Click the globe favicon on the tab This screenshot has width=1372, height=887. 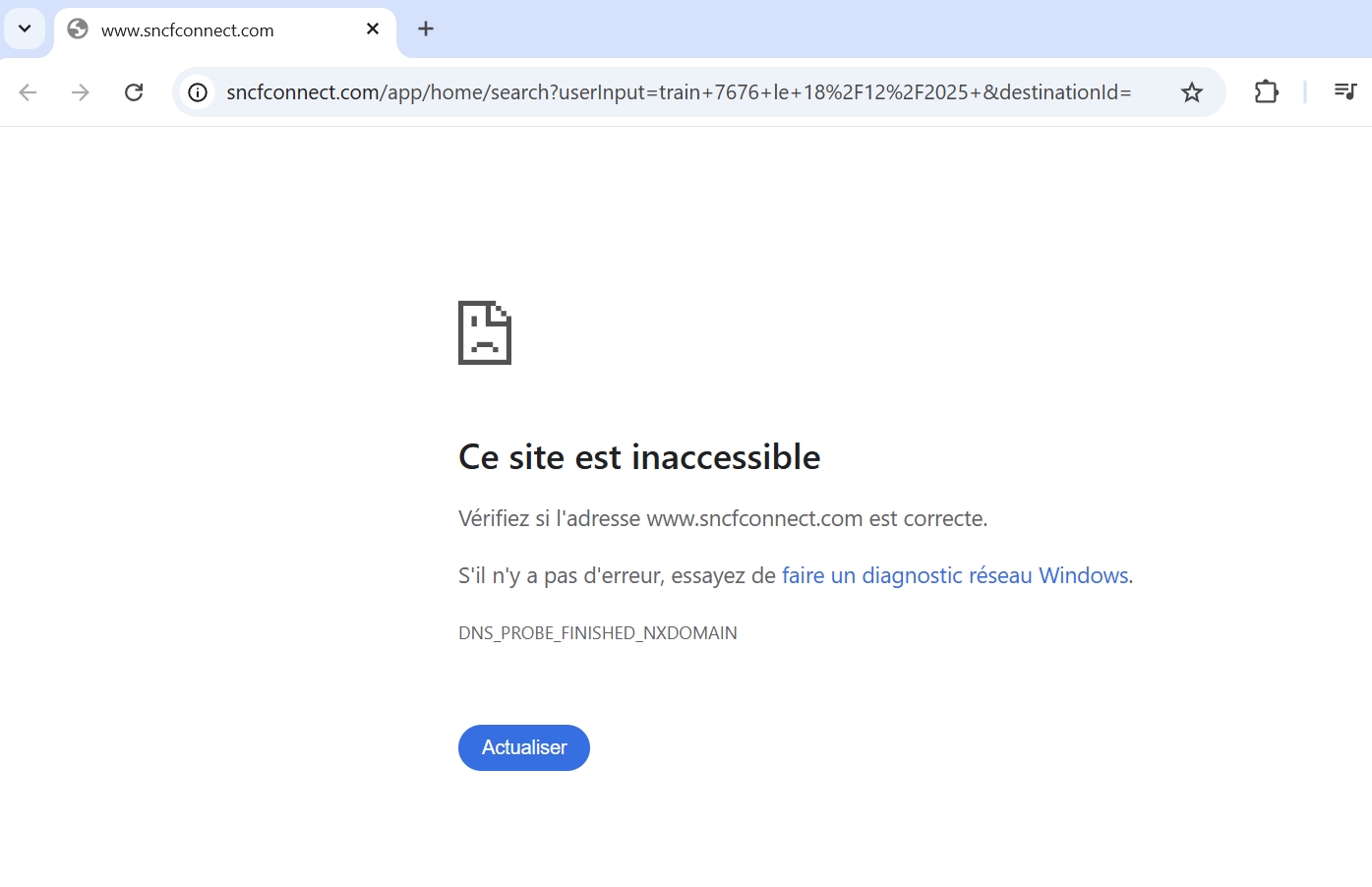78,30
